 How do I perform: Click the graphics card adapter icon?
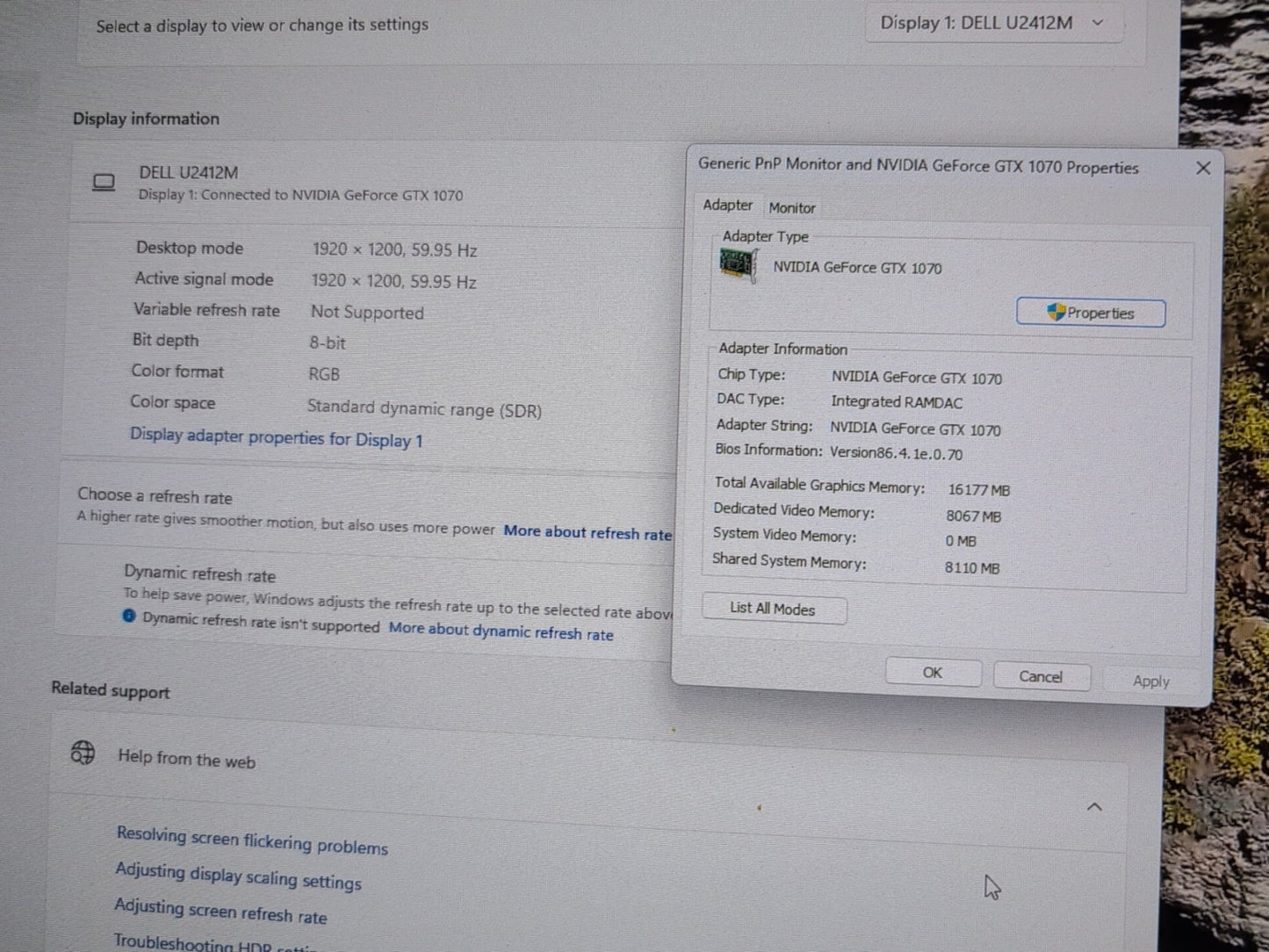pyautogui.click(x=738, y=264)
